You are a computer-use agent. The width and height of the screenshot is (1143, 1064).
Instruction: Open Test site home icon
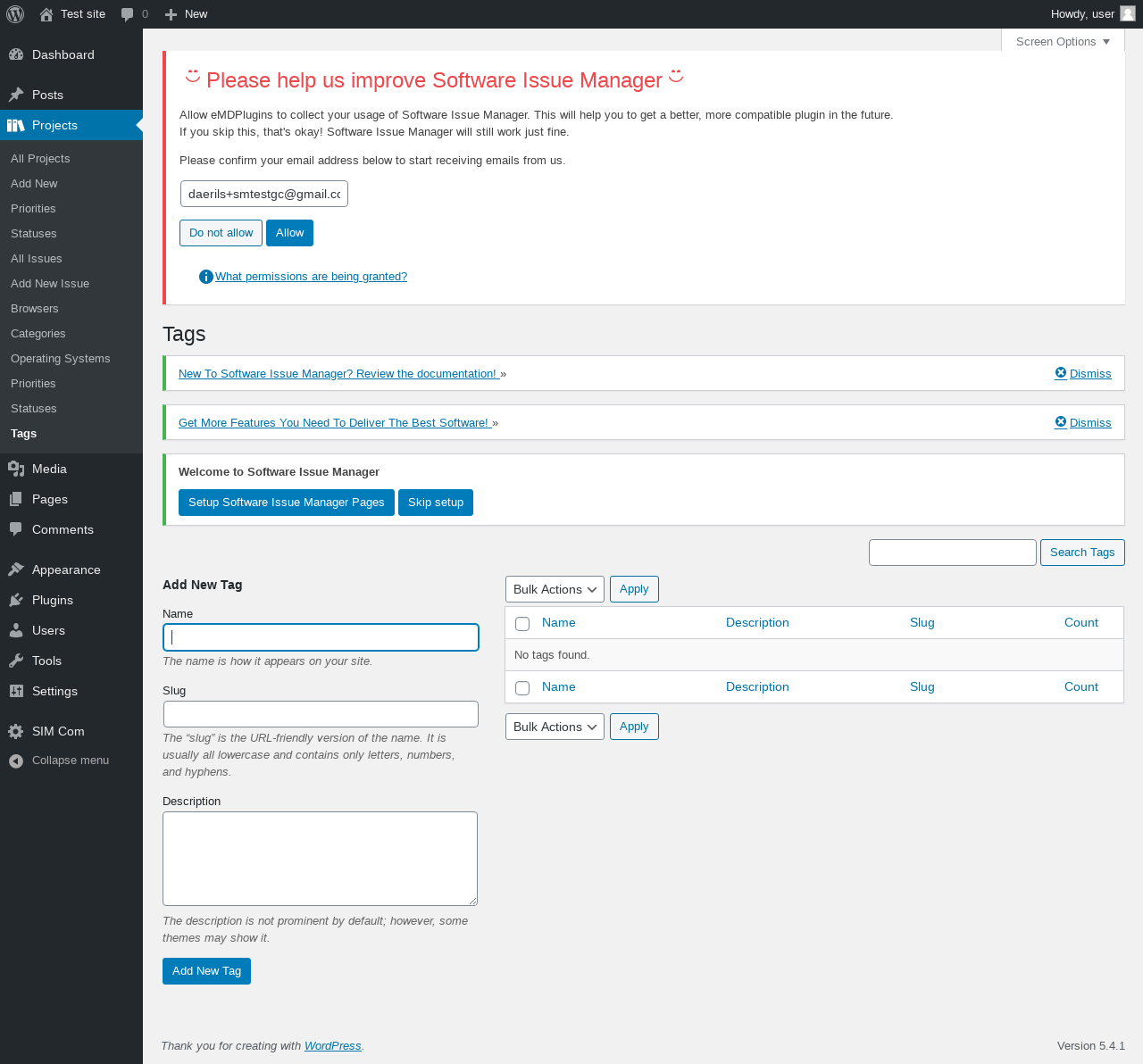click(x=46, y=14)
